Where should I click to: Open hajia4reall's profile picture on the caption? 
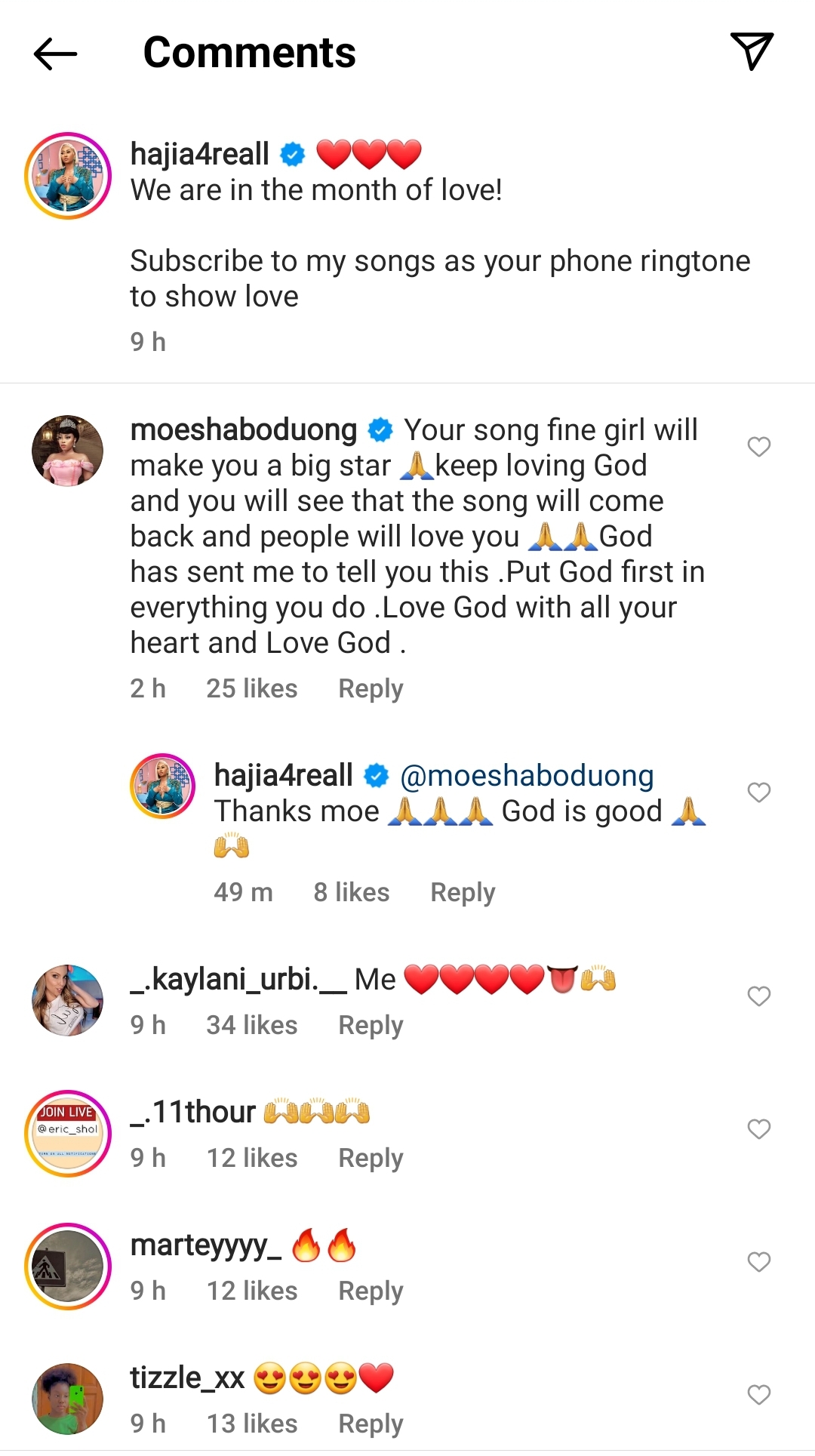tap(68, 176)
